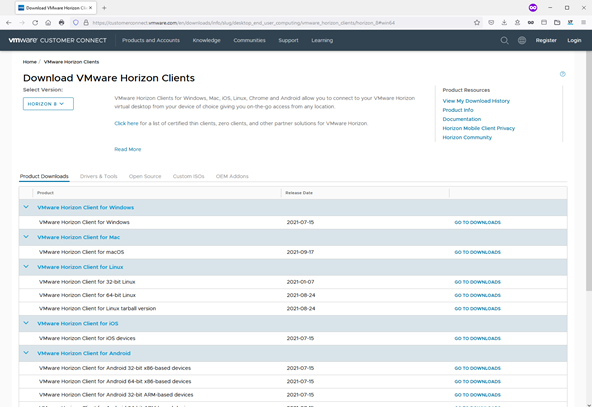Image resolution: width=592 pixels, height=407 pixels.
Task: Go to downloads for iOS devices
Action: coord(478,339)
